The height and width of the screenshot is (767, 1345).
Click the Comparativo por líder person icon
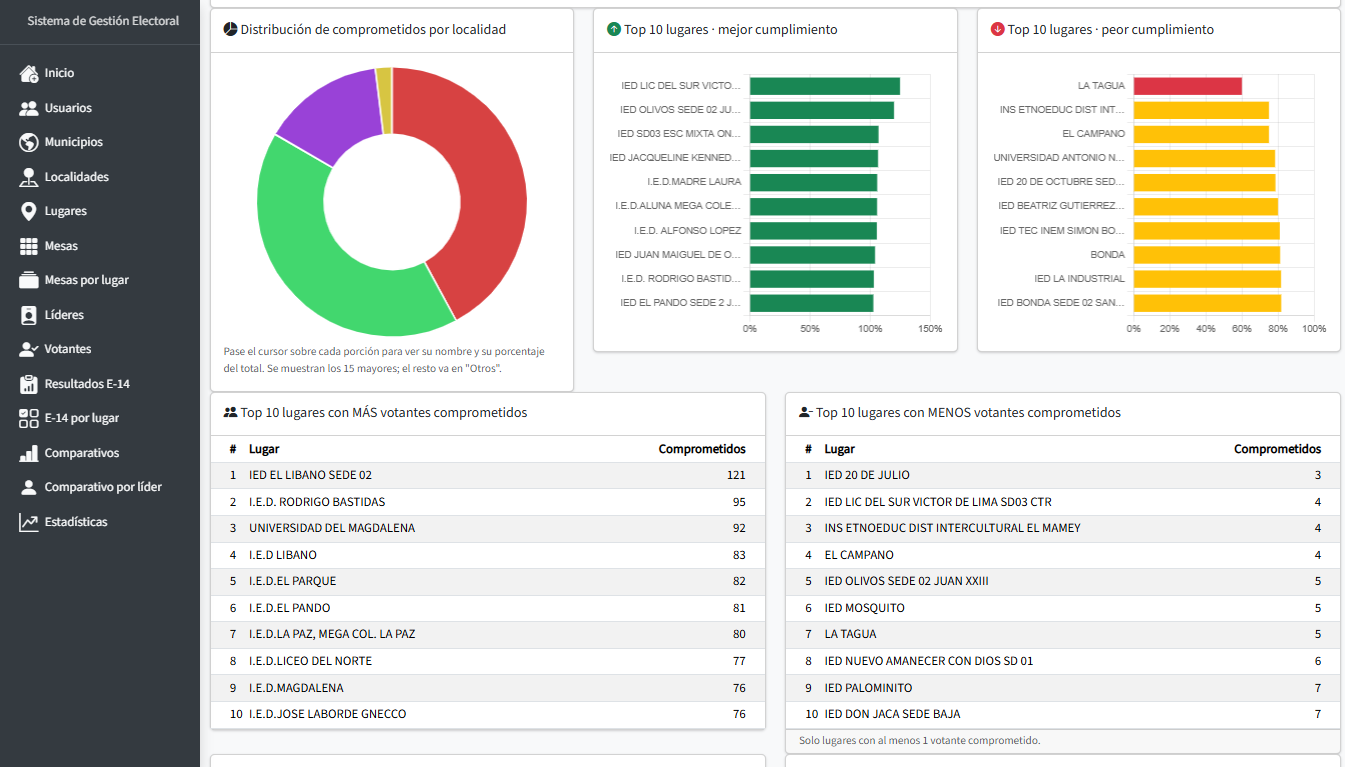28,487
